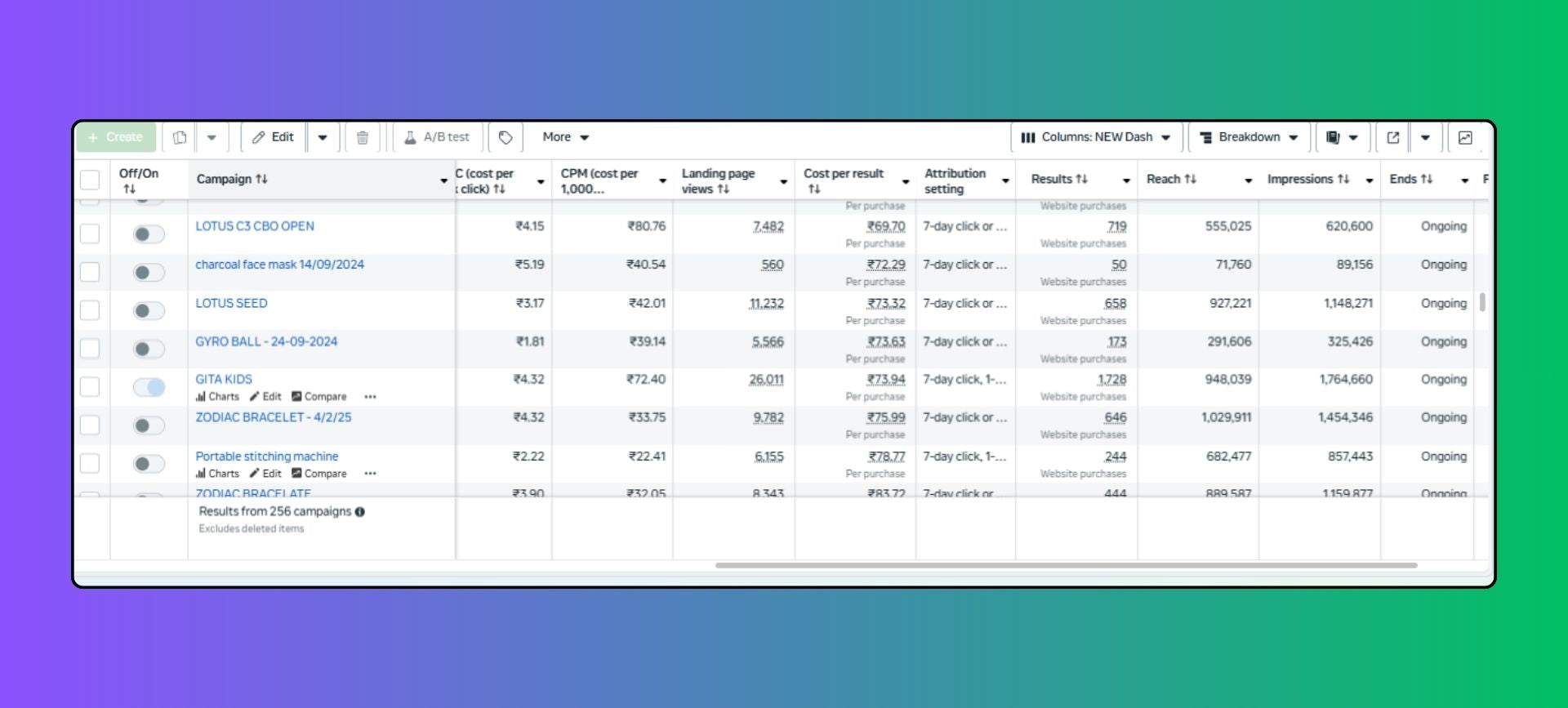Screen dimensions: 1568x708
Task: Select the GYRO BALL campaign checkbox
Action: (x=90, y=349)
